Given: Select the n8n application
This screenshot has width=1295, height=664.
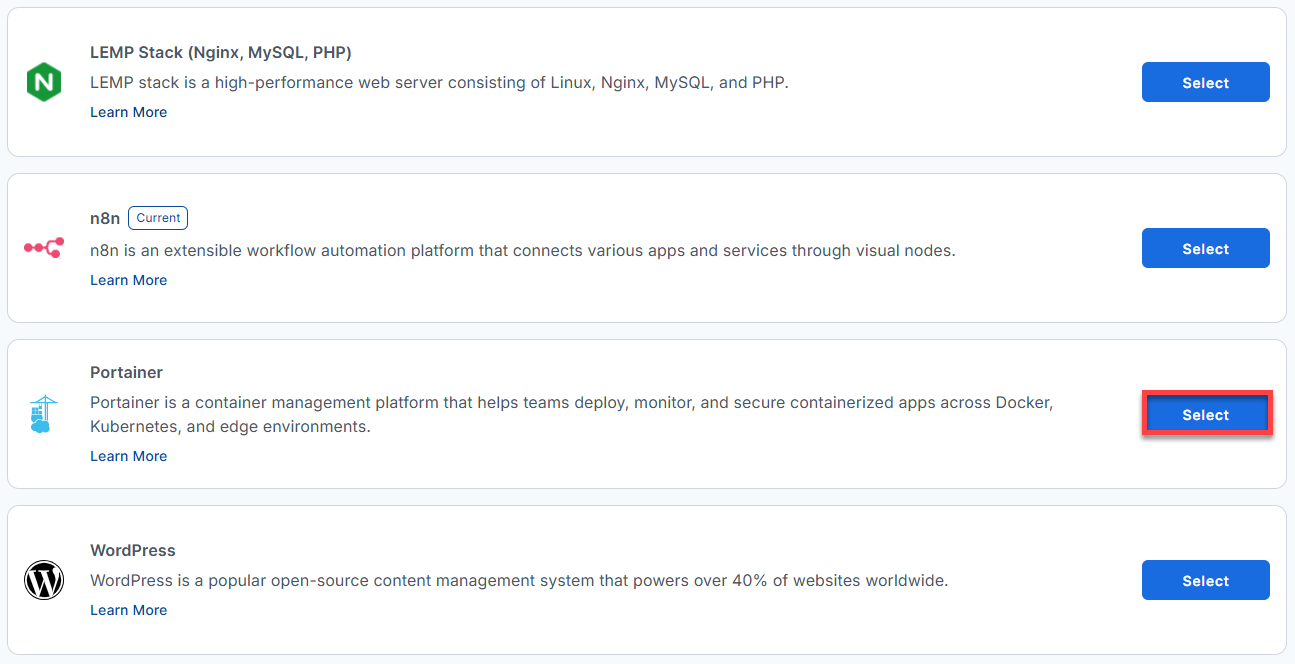Looking at the screenshot, I should coord(1205,248).
